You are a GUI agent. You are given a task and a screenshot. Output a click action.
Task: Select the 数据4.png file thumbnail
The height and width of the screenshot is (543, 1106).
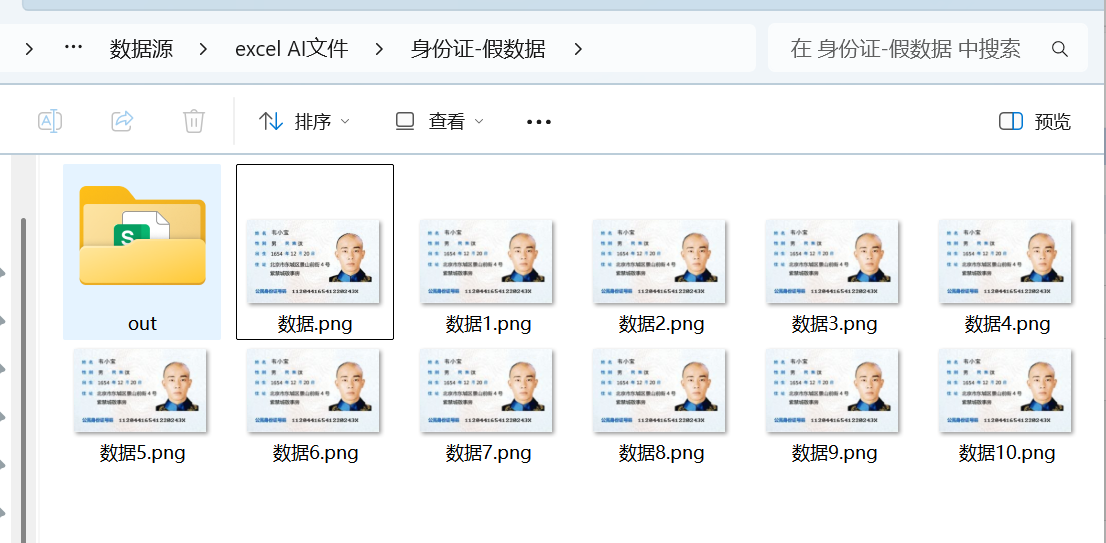pyautogui.click(x=1006, y=260)
